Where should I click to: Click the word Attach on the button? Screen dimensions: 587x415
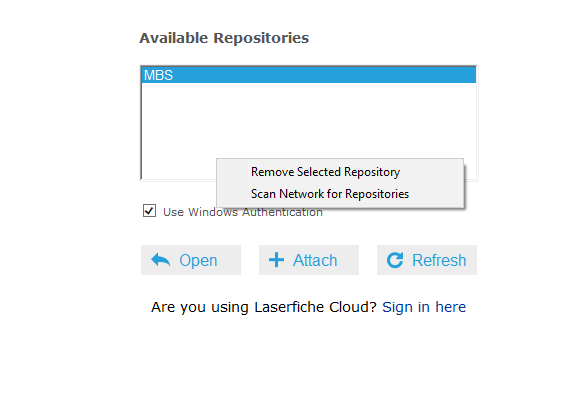click(315, 260)
